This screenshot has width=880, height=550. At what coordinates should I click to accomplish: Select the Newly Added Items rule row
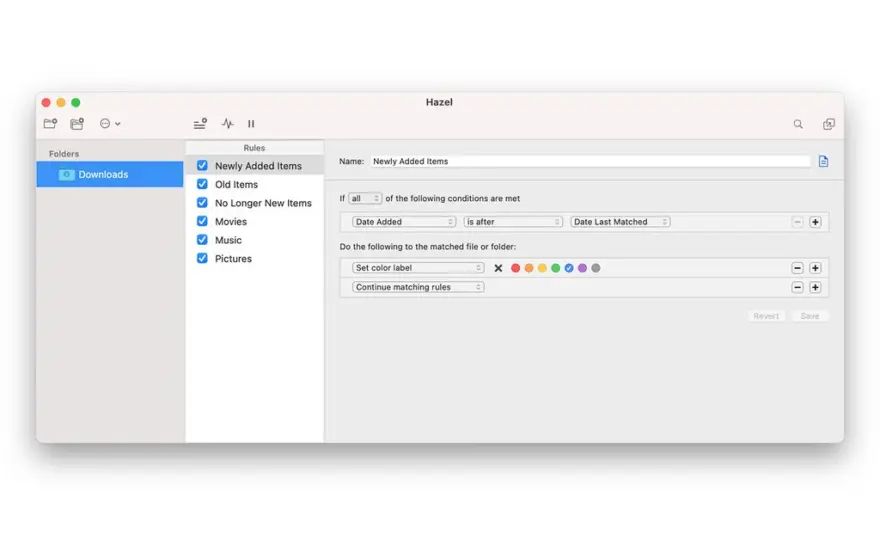point(254,166)
